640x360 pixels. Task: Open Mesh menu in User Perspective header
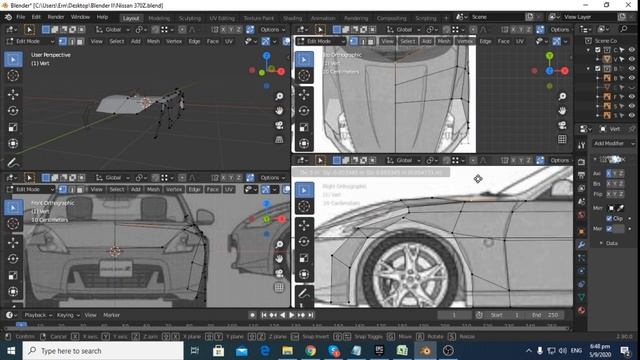153,41
